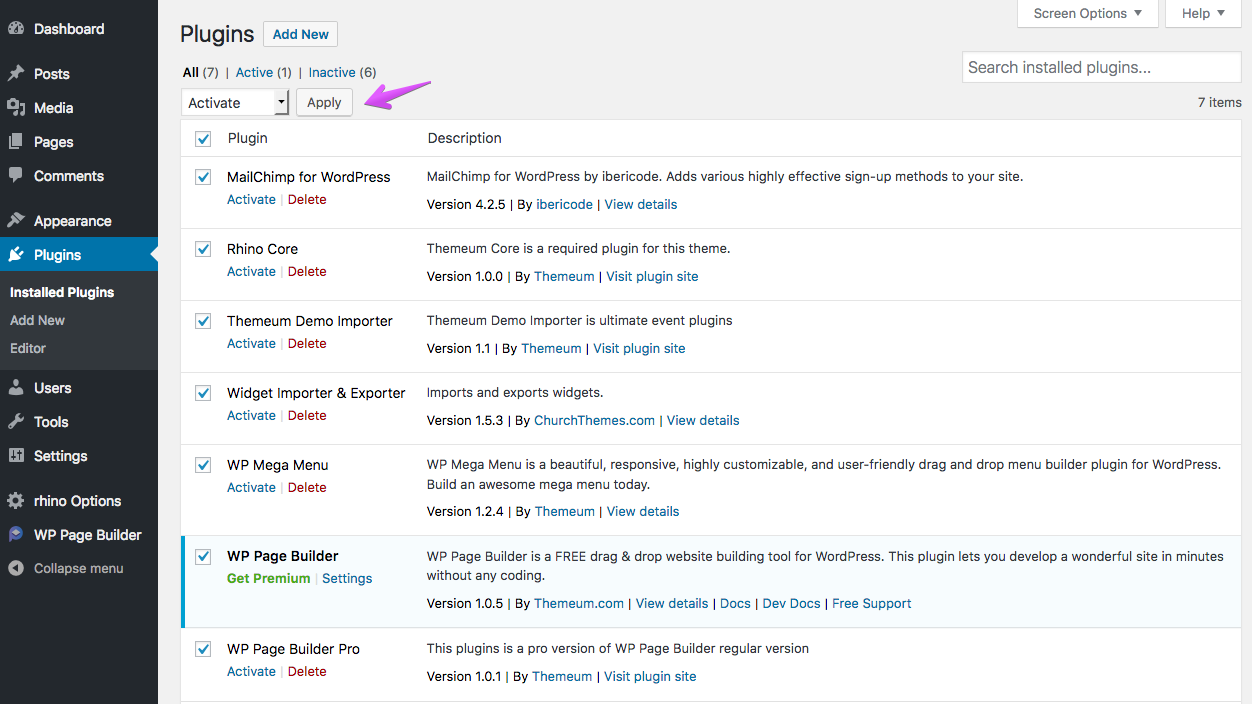The image size is (1252, 704).
Task: Click Add New button beside Plugins title
Action: point(300,34)
